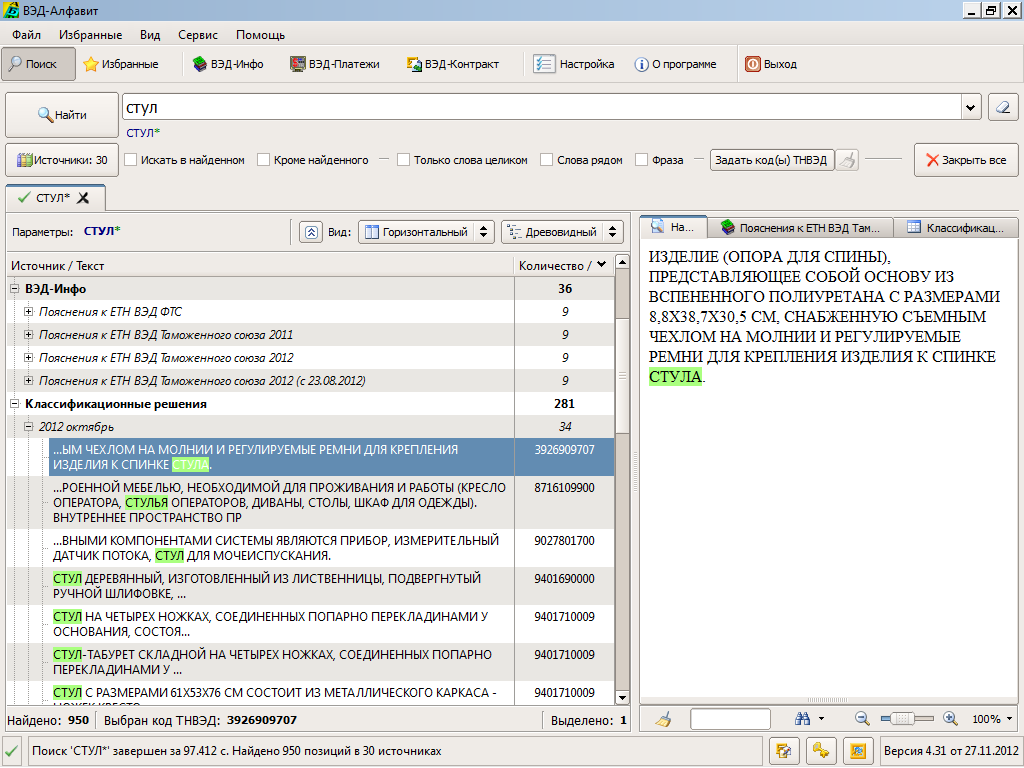Click the Найти search button
Viewport: 1024px width, 768px height.
pyautogui.click(x=62, y=115)
